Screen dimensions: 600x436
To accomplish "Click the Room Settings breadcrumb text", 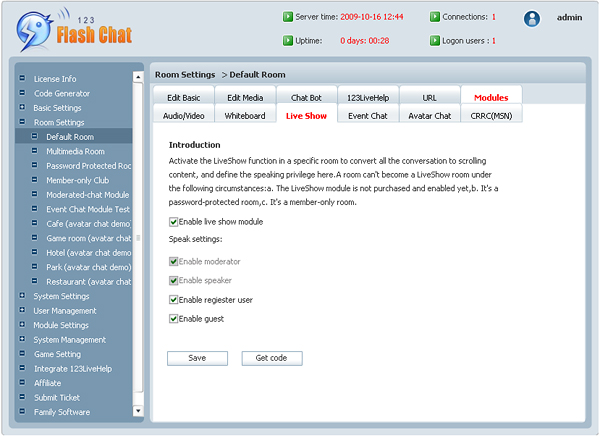I will 185,75.
